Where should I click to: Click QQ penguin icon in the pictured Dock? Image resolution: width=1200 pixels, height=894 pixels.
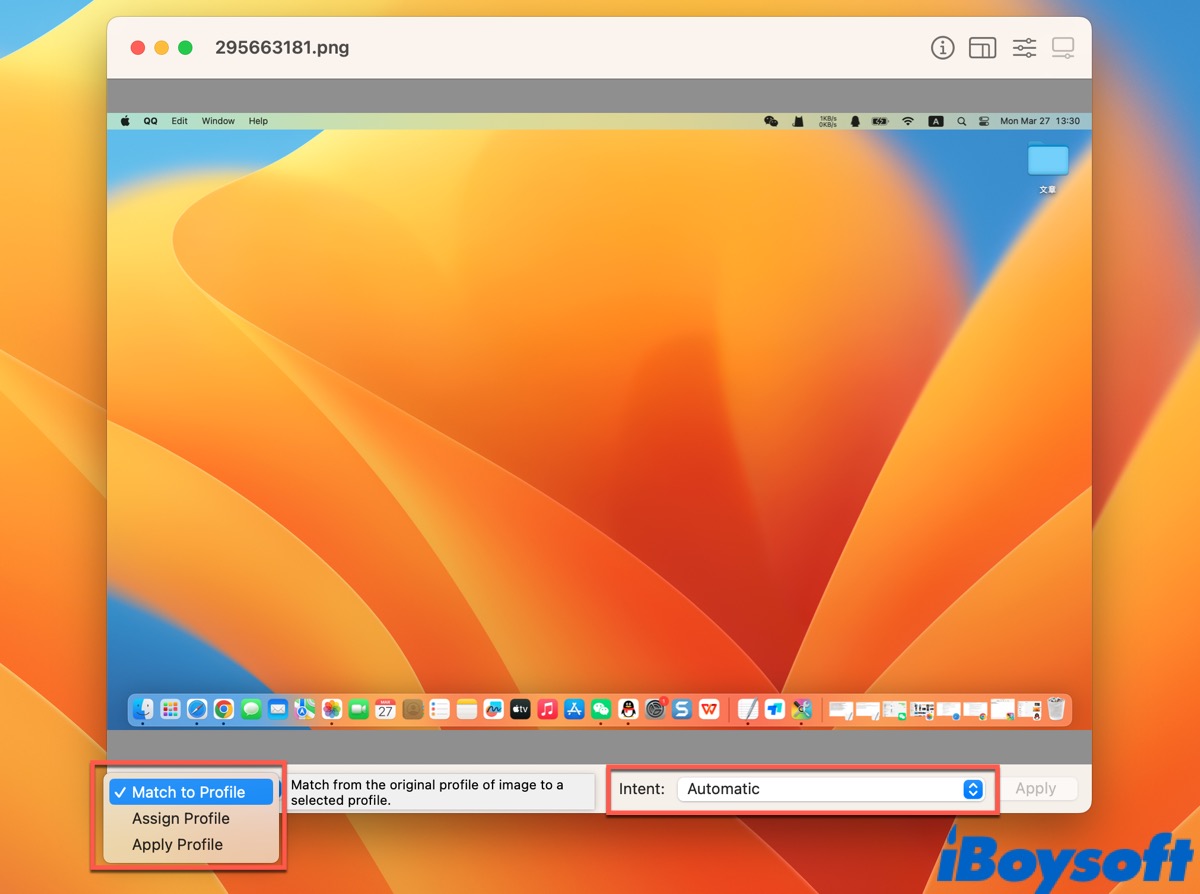(x=628, y=709)
